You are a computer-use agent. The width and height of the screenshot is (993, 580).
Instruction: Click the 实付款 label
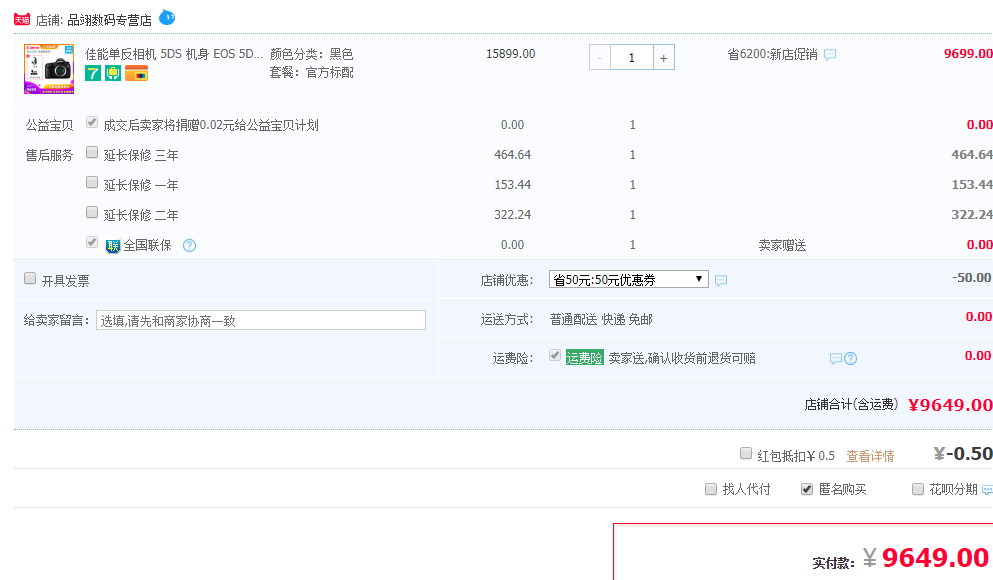[833, 563]
